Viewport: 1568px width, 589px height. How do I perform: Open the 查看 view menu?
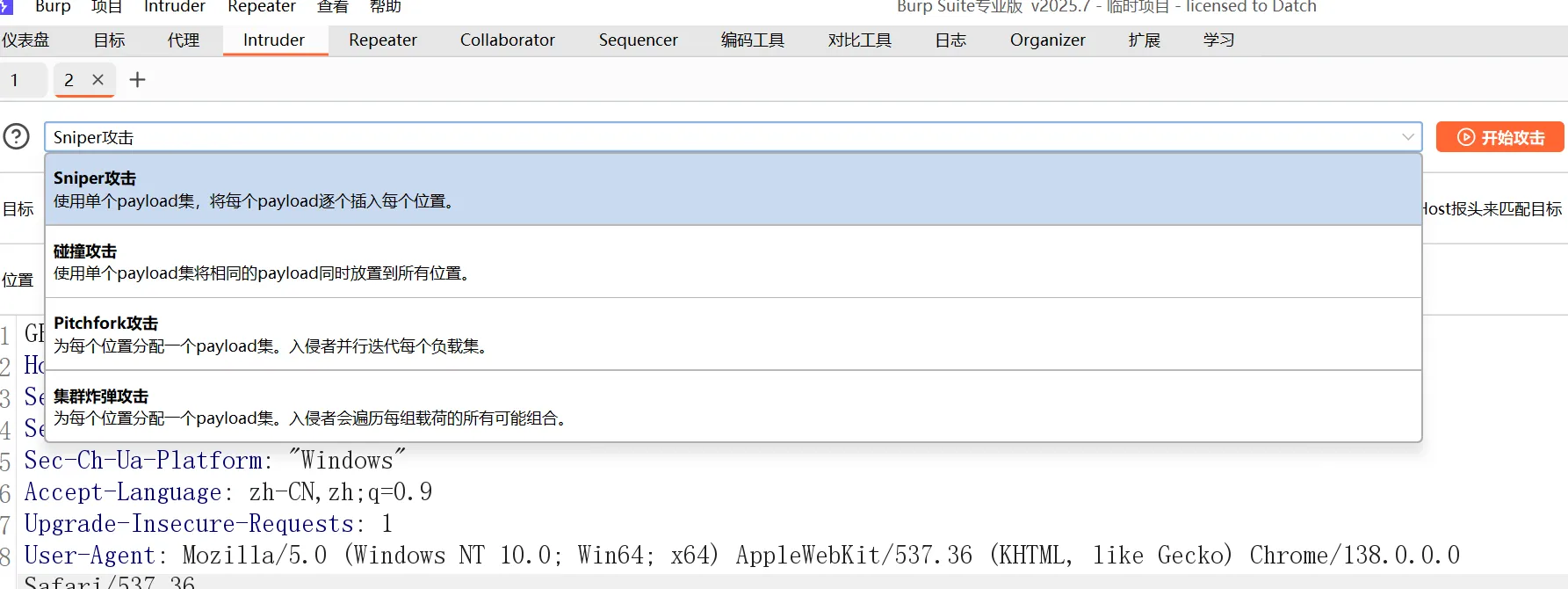coord(332,7)
